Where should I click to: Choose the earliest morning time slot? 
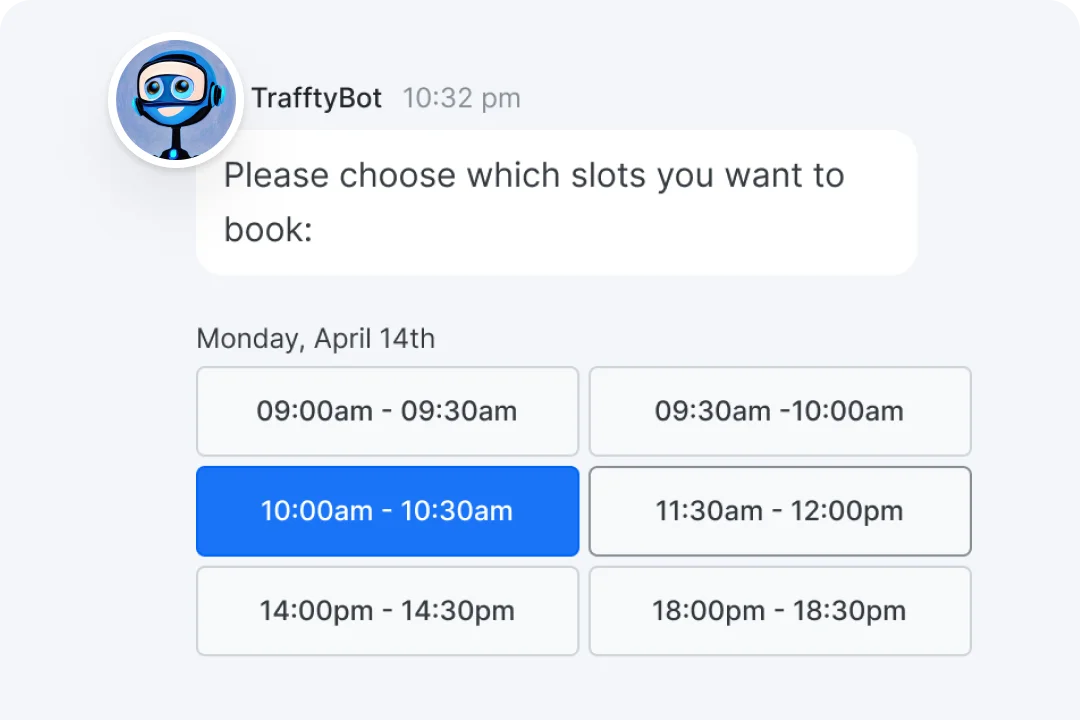387,411
